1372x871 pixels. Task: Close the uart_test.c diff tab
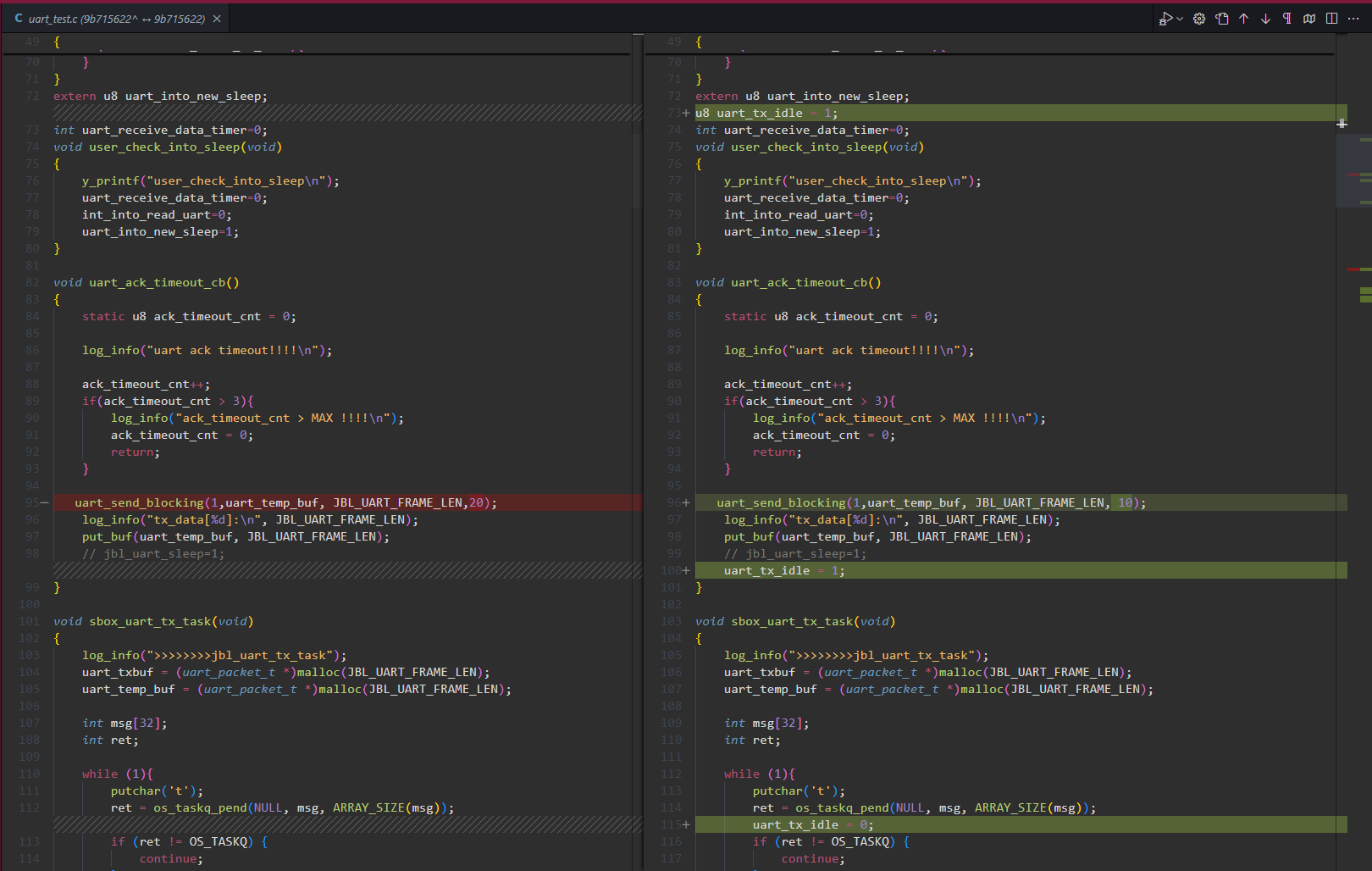tap(217, 19)
